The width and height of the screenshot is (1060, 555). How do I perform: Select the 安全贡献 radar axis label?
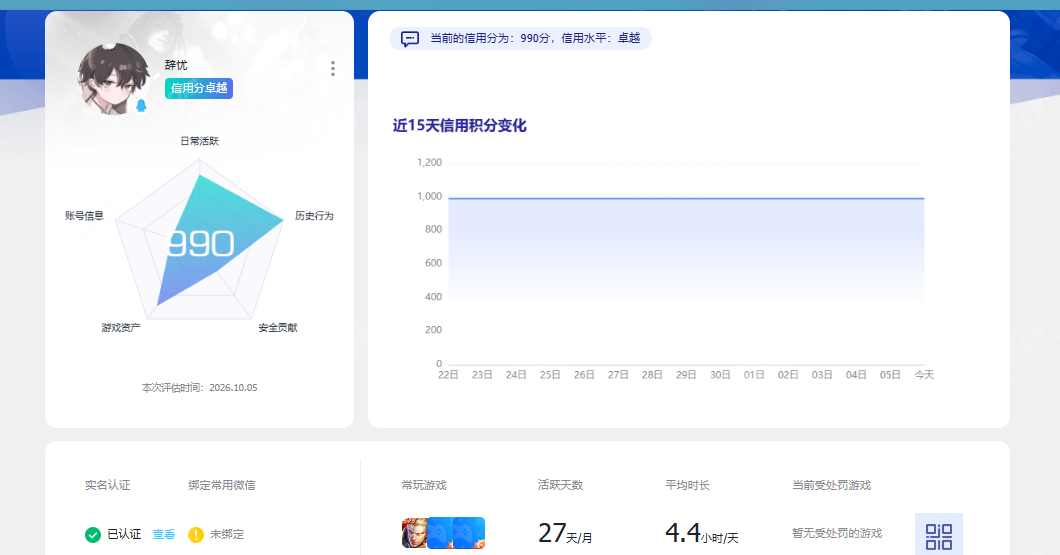278,327
